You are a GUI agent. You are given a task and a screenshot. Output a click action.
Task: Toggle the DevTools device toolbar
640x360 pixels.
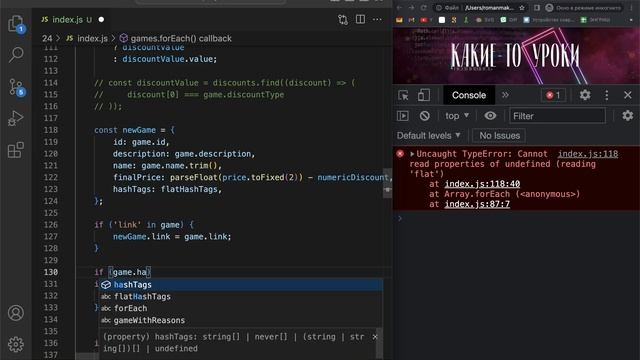424,95
